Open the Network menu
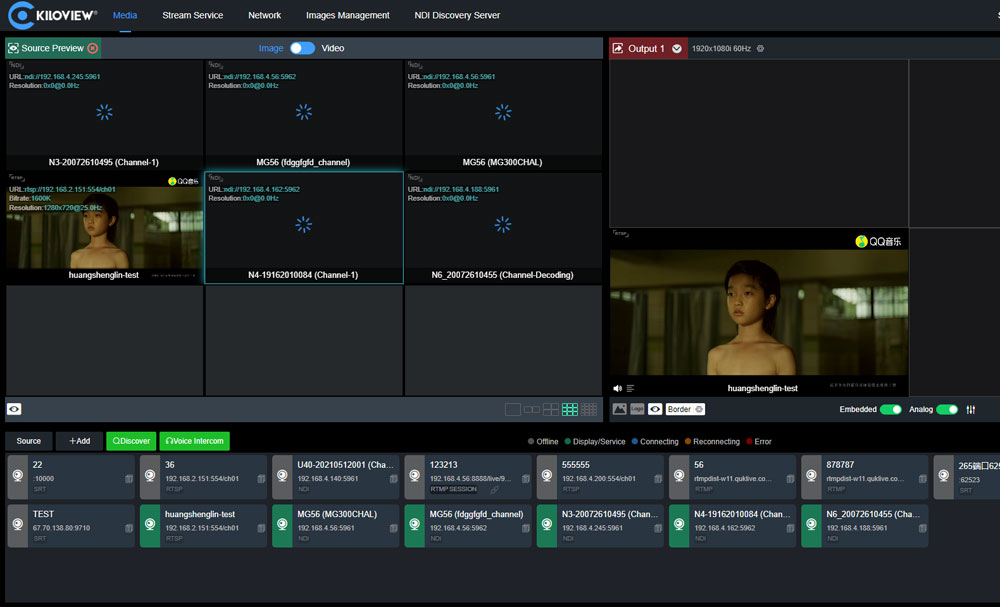The width and height of the screenshot is (1000, 607). pyautogui.click(x=265, y=15)
